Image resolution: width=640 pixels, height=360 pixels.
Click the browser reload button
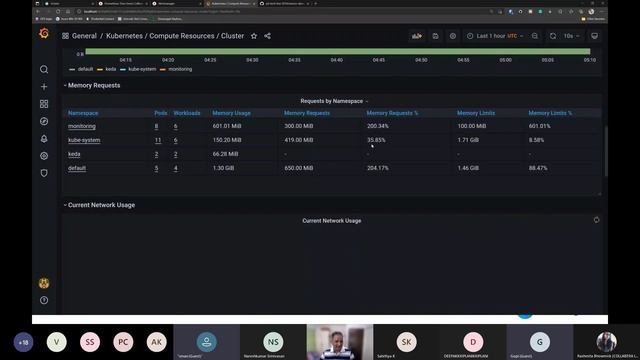point(58,11)
